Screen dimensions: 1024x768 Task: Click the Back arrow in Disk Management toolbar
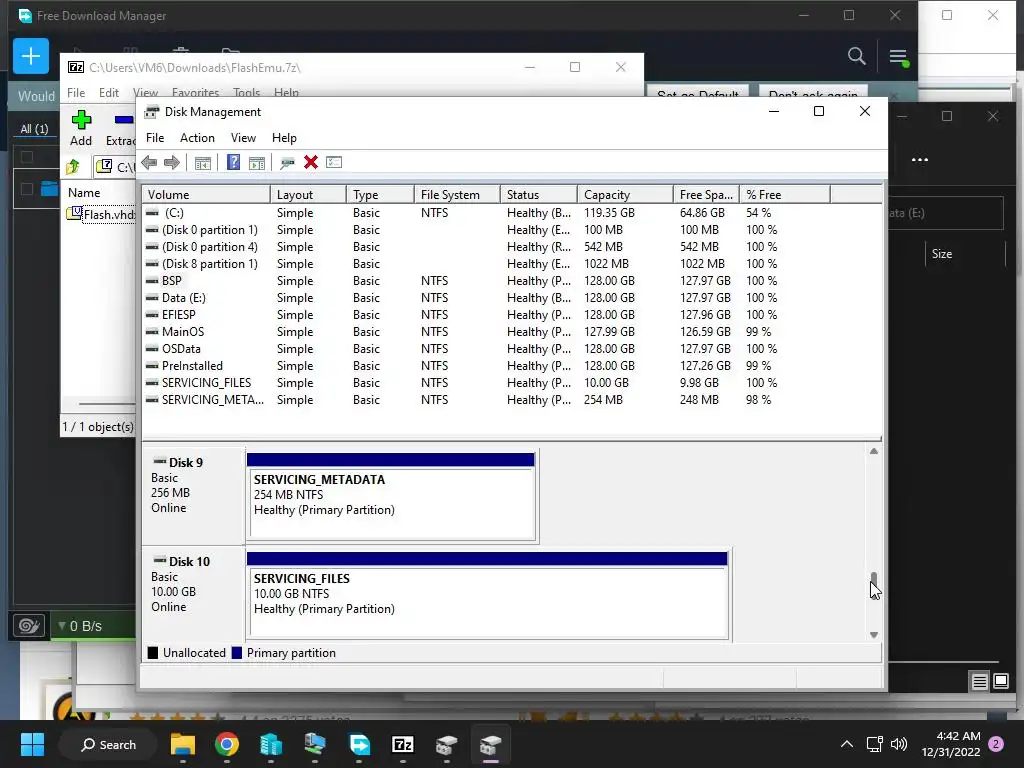149,163
